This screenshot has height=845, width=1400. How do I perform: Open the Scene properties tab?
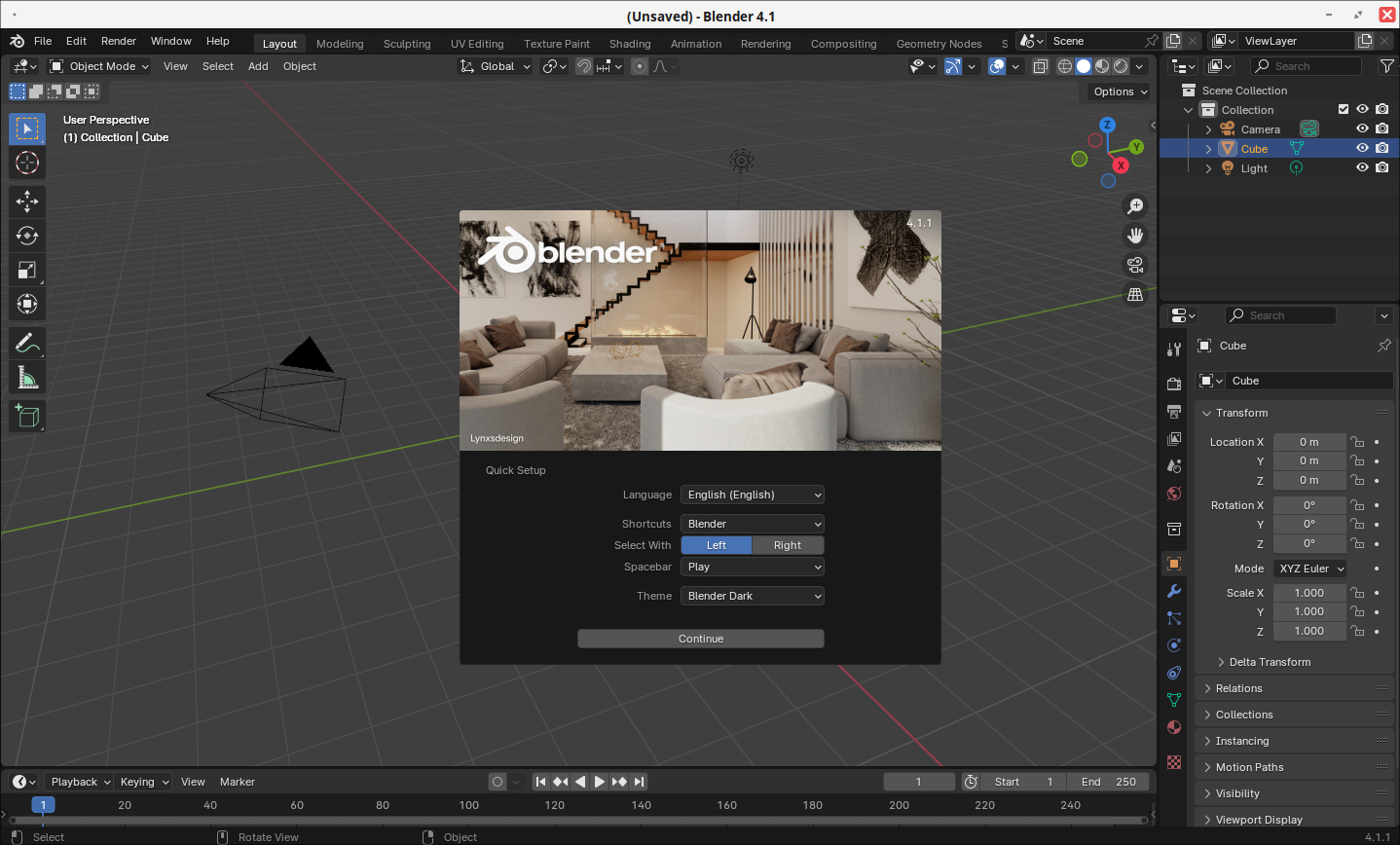(1174, 465)
